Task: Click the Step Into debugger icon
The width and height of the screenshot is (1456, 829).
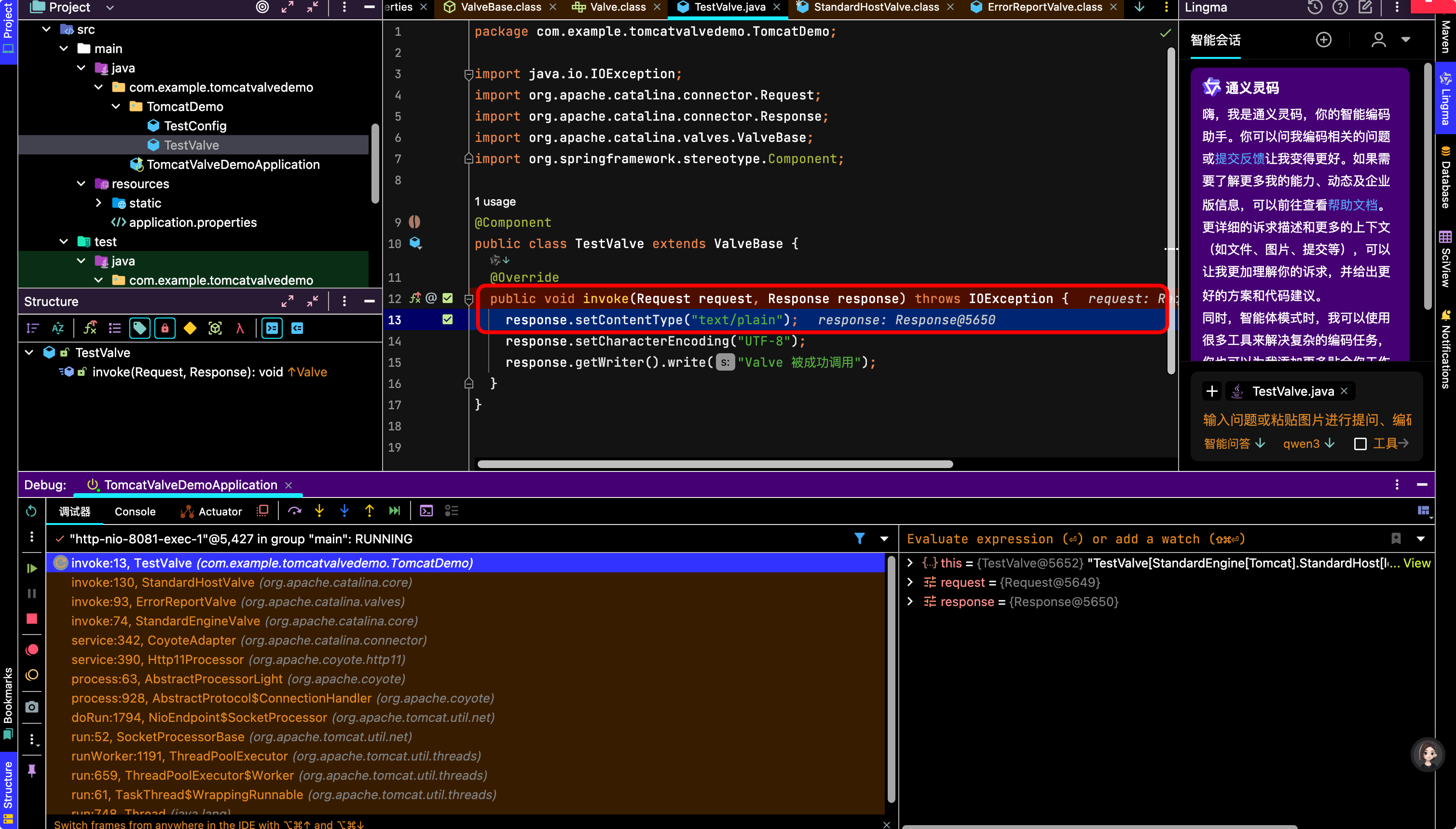Action: pyautogui.click(x=319, y=511)
